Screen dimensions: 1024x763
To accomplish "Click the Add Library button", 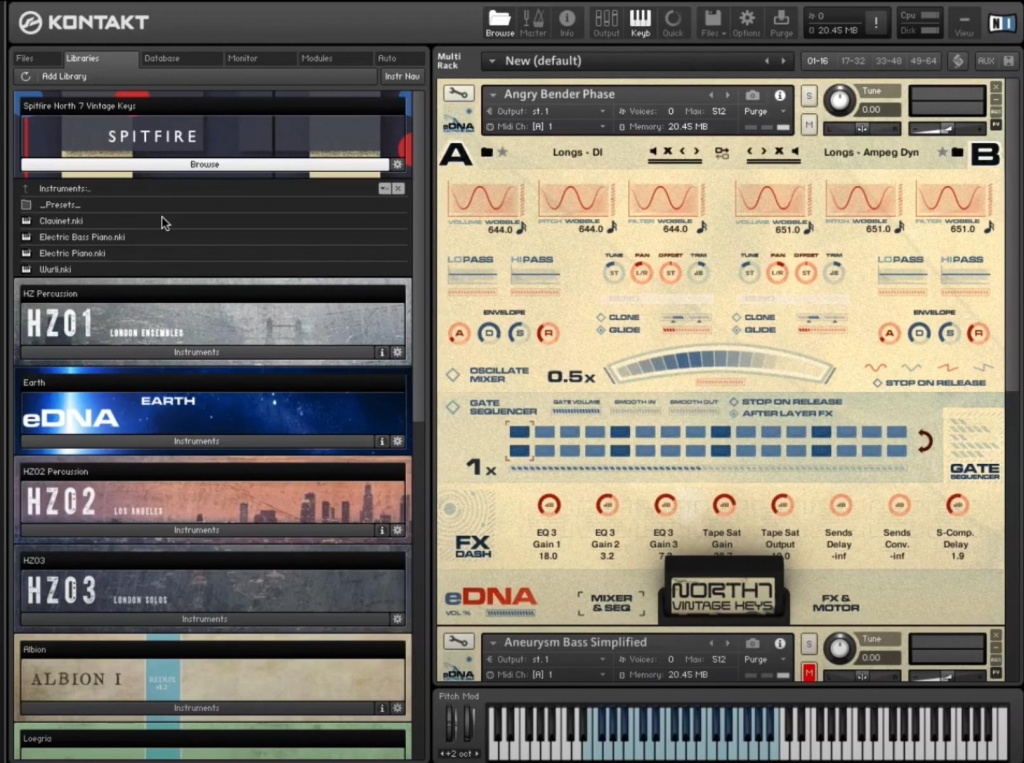I will pos(64,76).
